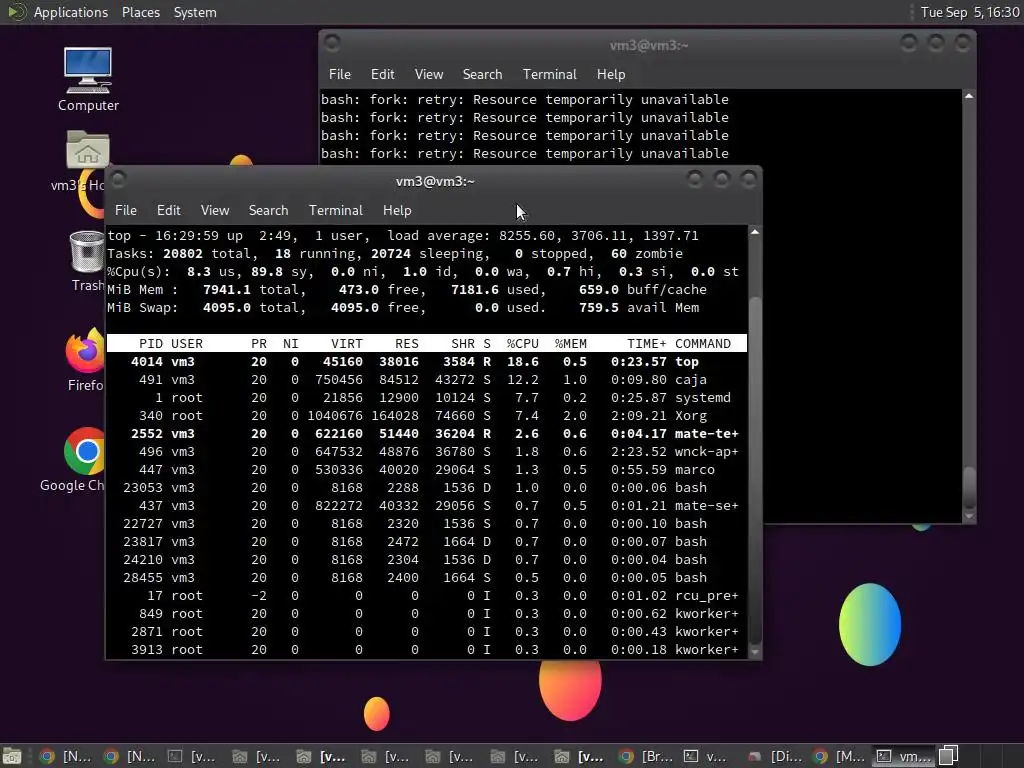Click the back terminal scrollbar down arrow
The width and height of the screenshot is (1024, 768).
[x=969, y=516]
